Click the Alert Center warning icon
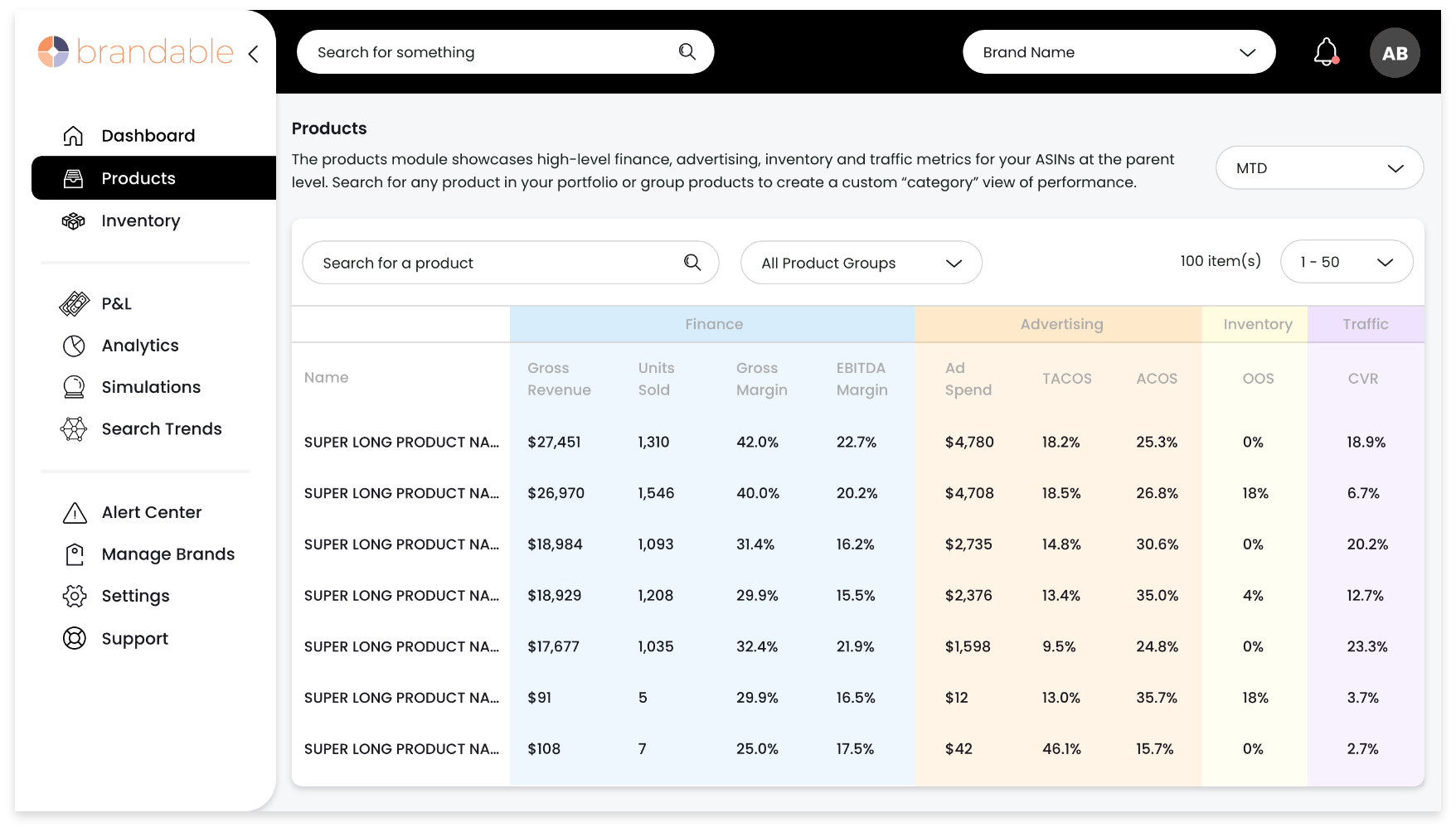 click(75, 513)
